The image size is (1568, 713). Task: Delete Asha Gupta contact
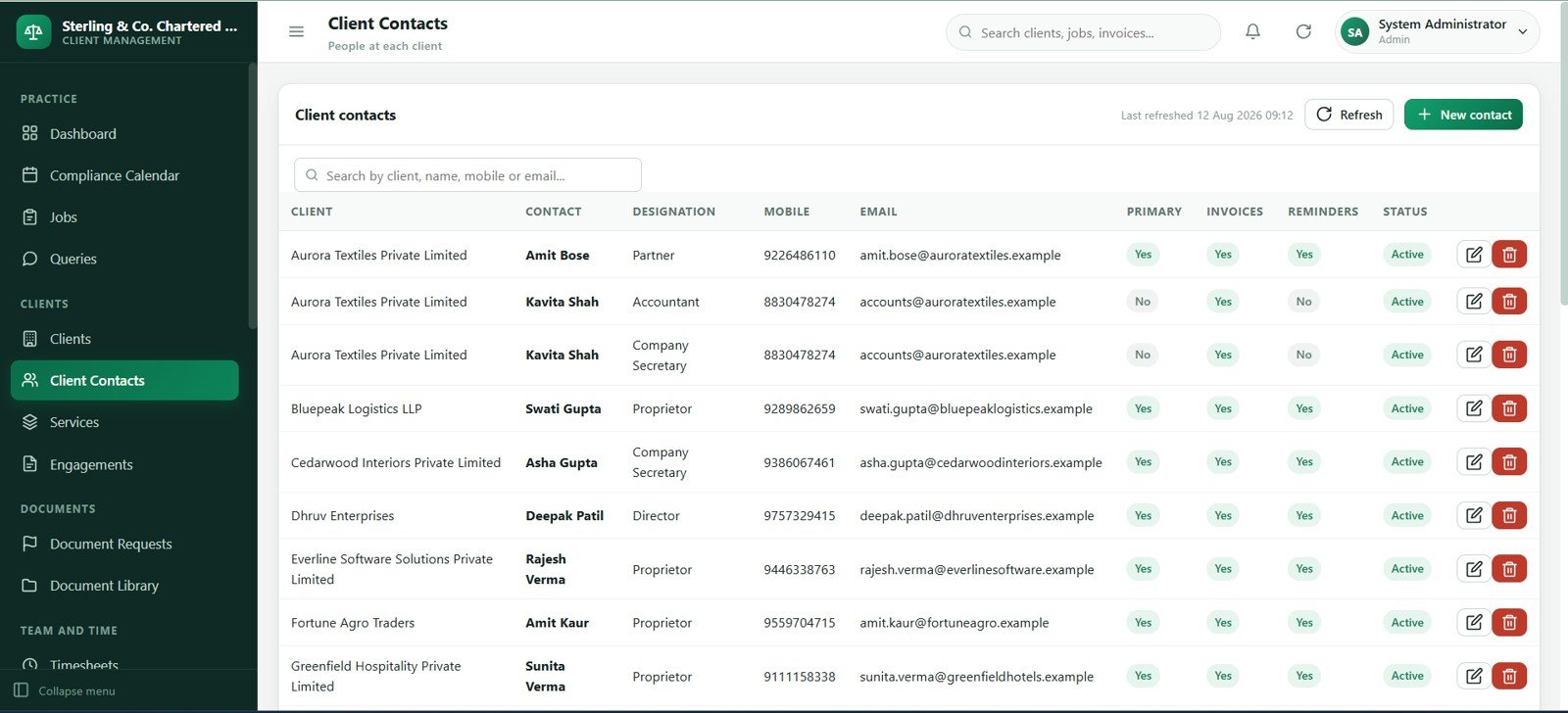[1509, 461]
